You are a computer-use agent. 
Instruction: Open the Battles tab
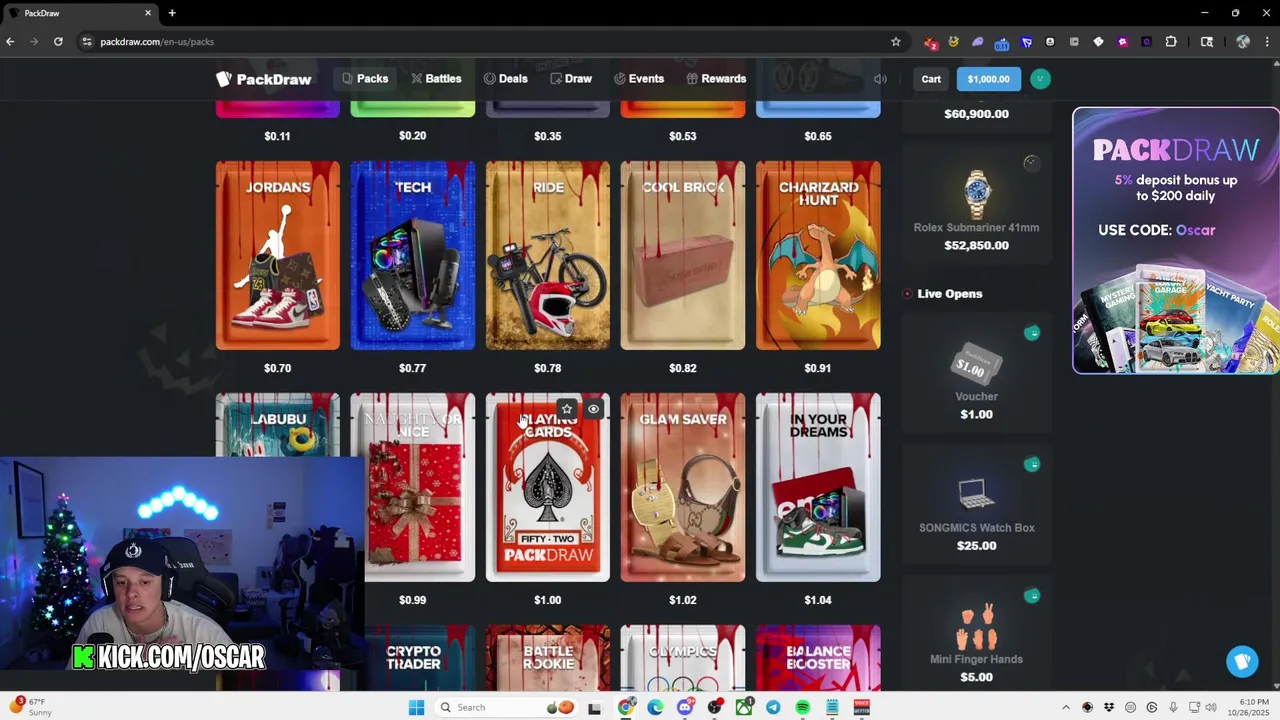(436, 79)
